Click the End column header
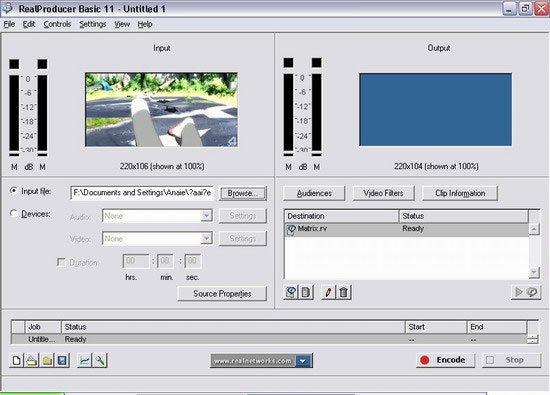This screenshot has height=395, width=550. (x=497, y=327)
